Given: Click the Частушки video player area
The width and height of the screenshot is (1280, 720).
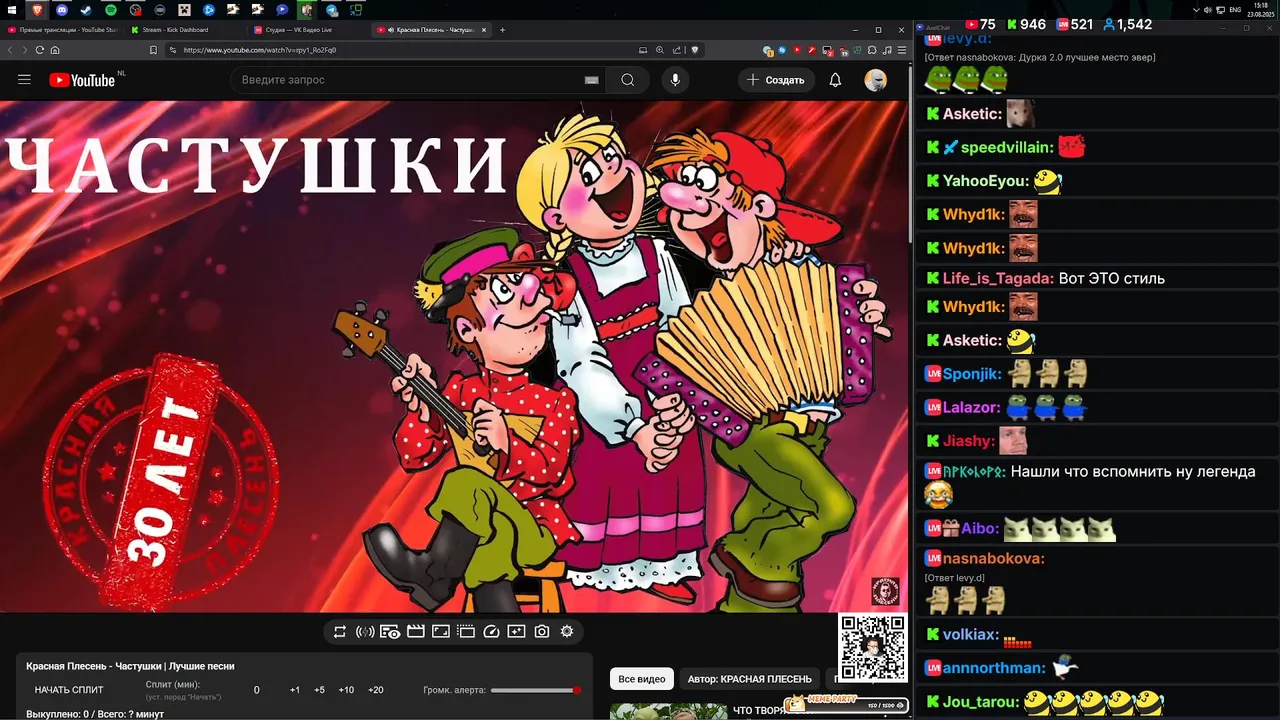Looking at the screenshot, I should [x=455, y=355].
